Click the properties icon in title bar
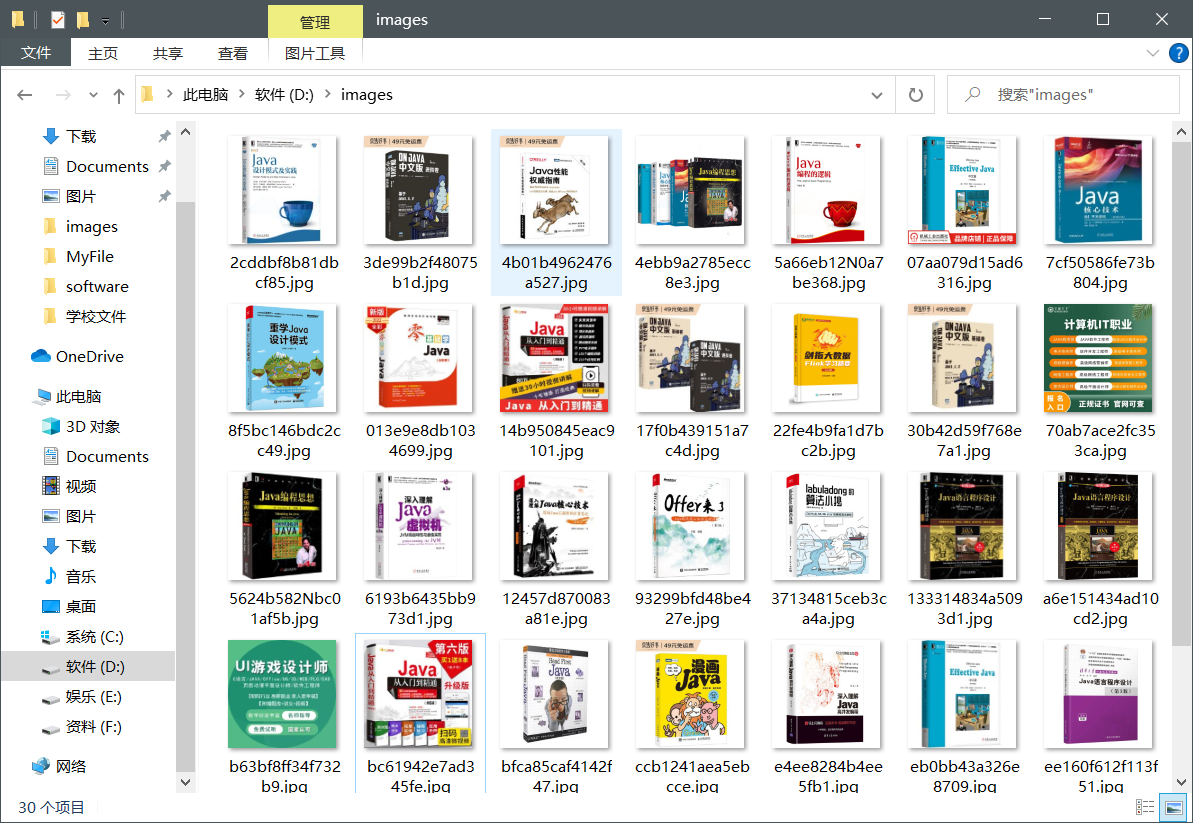This screenshot has width=1193, height=823. [58, 19]
